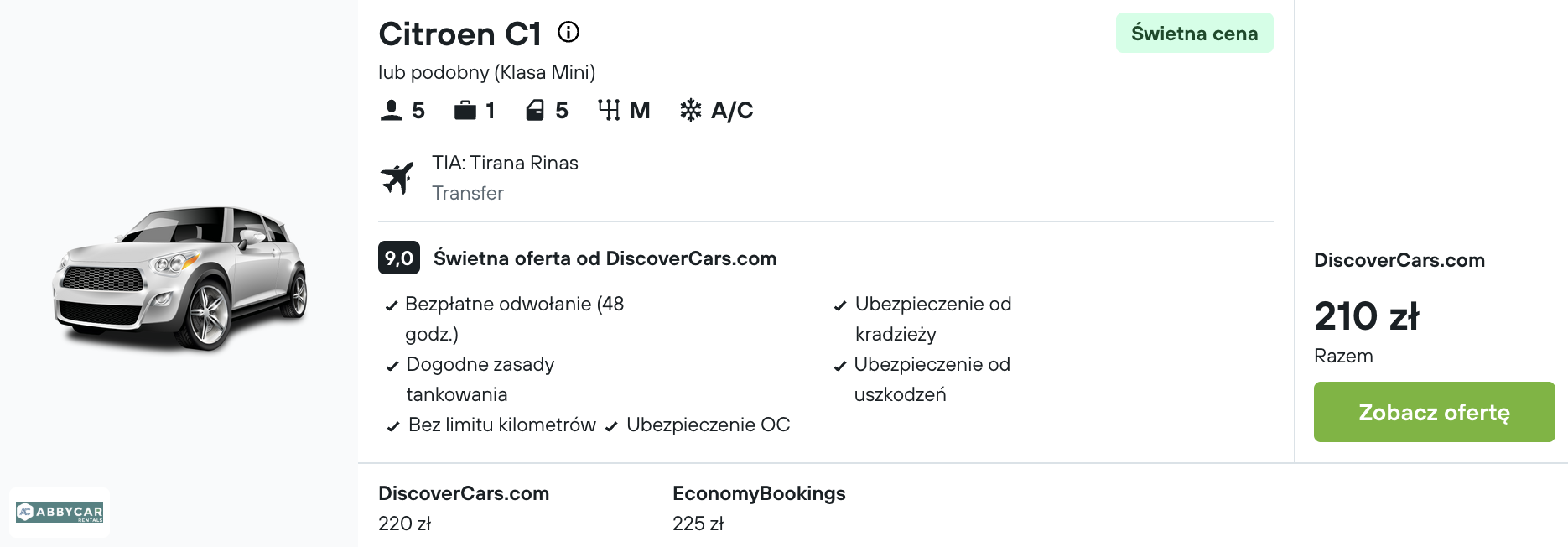Click the silver car thumbnail image
This screenshot has width=1568, height=547.
[x=180, y=277]
